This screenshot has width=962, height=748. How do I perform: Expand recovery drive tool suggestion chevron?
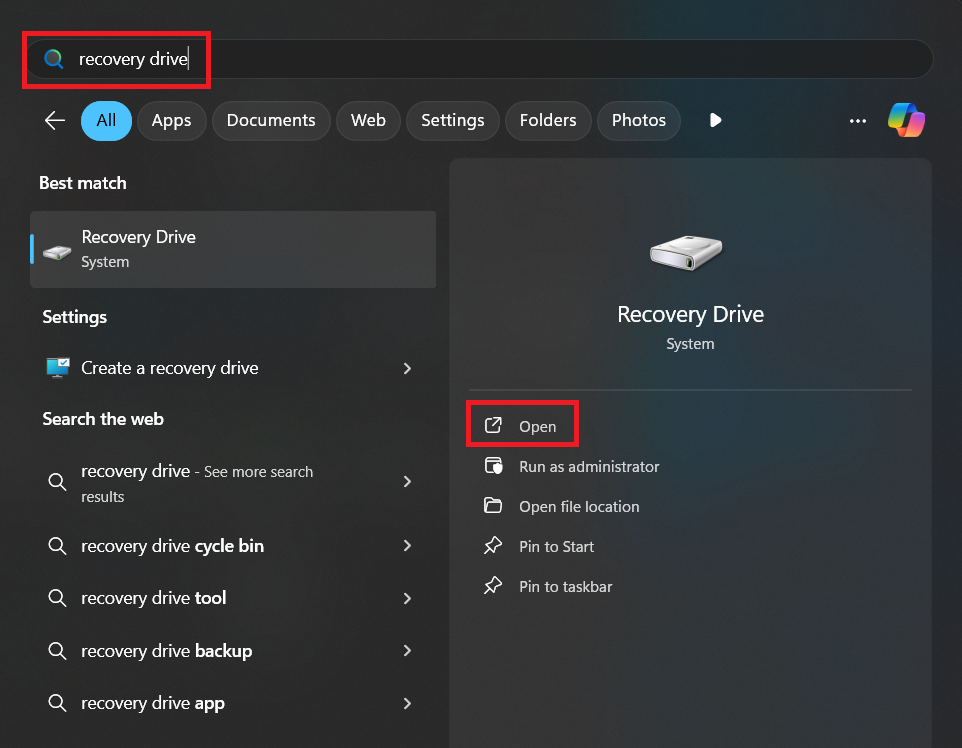click(x=407, y=598)
